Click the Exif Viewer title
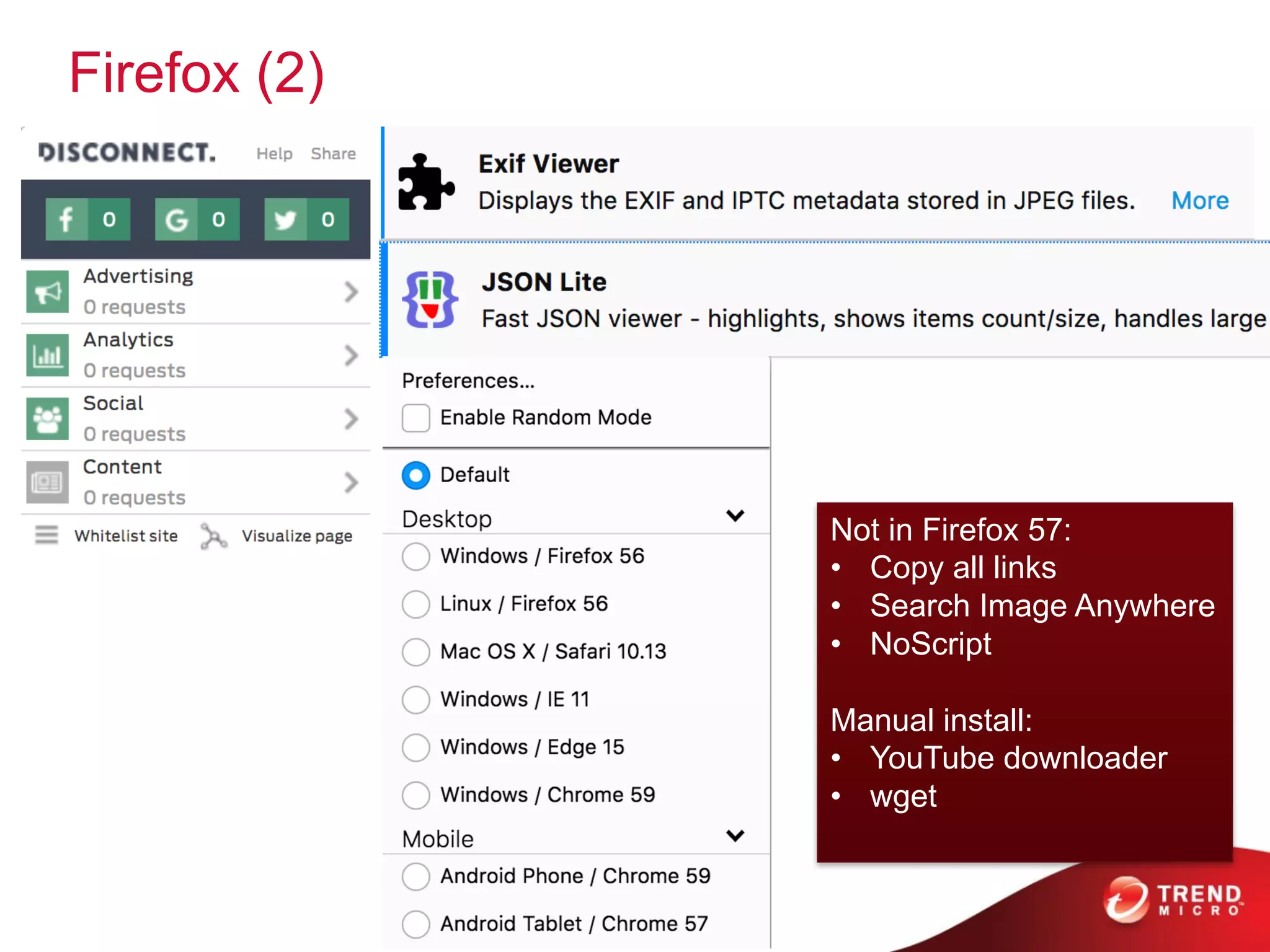The width and height of the screenshot is (1270, 952). click(x=549, y=164)
